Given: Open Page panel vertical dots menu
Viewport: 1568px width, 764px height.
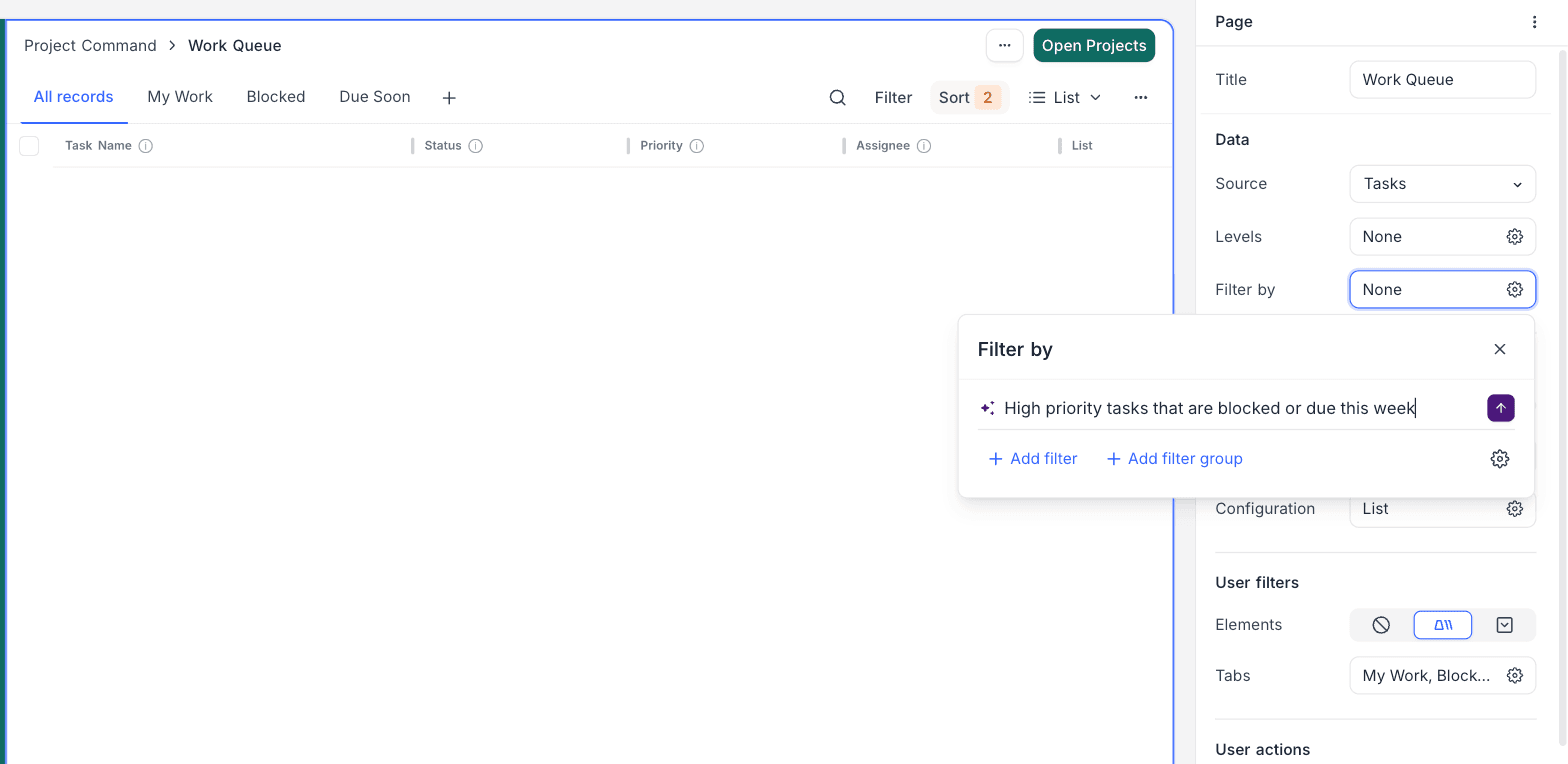Looking at the screenshot, I should point(1535,22).
